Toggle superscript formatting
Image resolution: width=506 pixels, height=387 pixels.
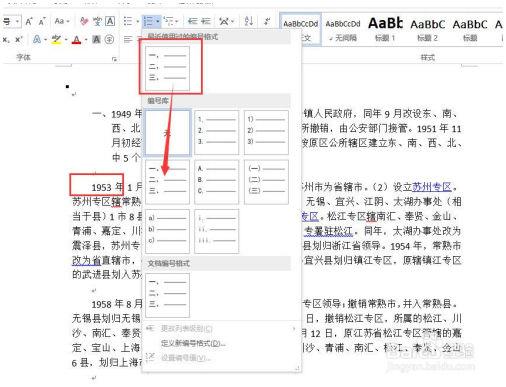click(18, 40)
